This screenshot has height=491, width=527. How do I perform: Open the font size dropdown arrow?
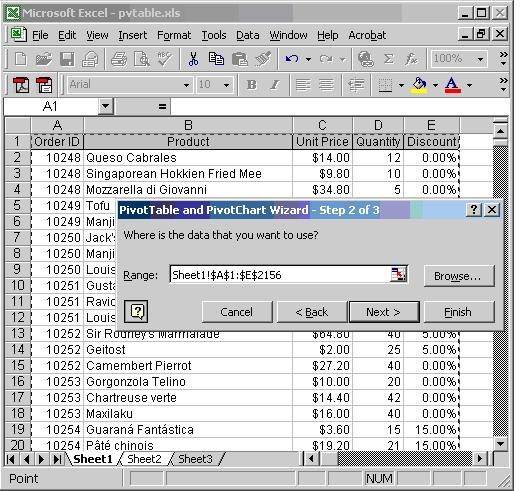(227, 85)
